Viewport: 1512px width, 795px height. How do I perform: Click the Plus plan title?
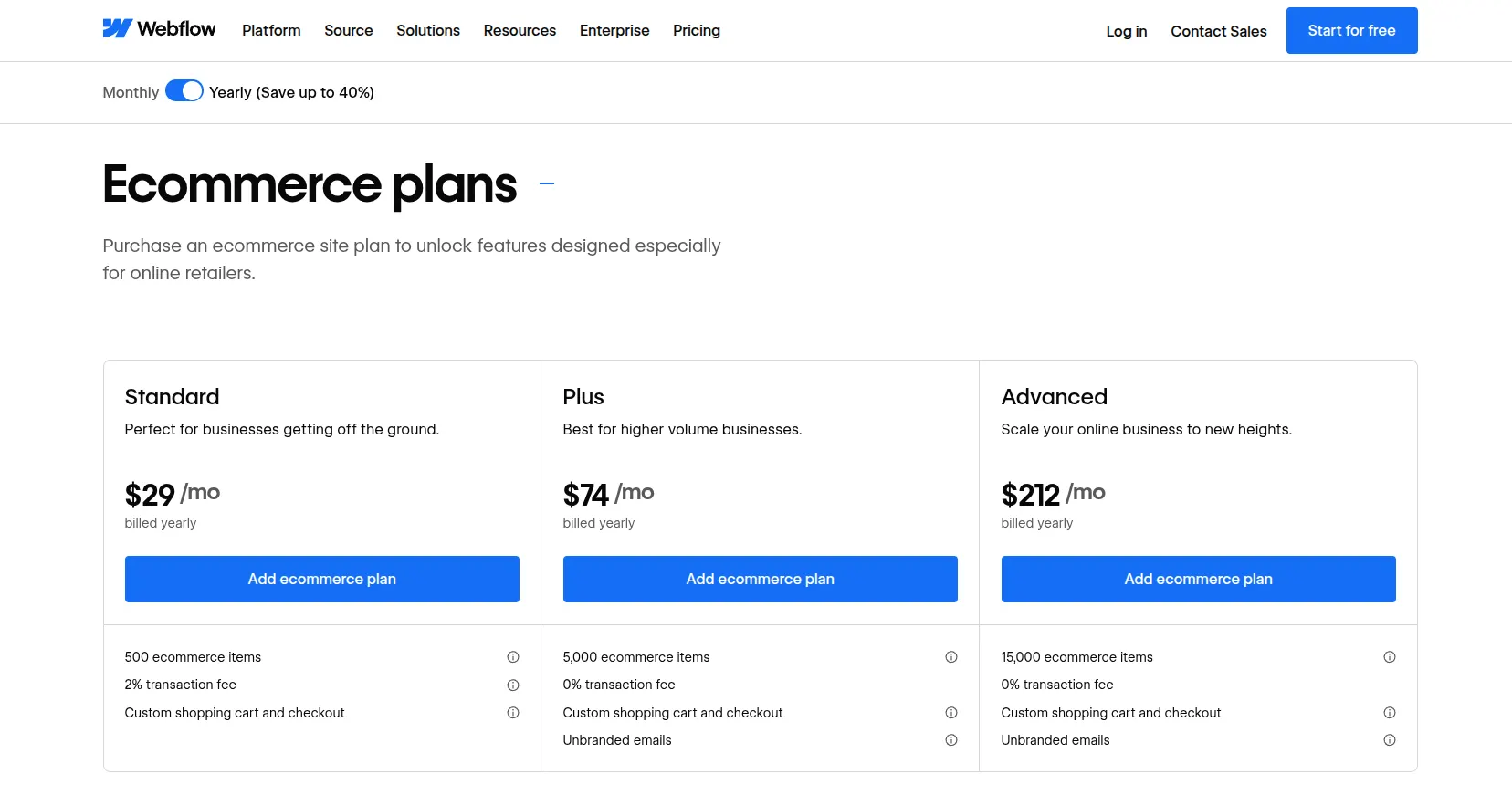pyautogui.click(x=583, y=397)
